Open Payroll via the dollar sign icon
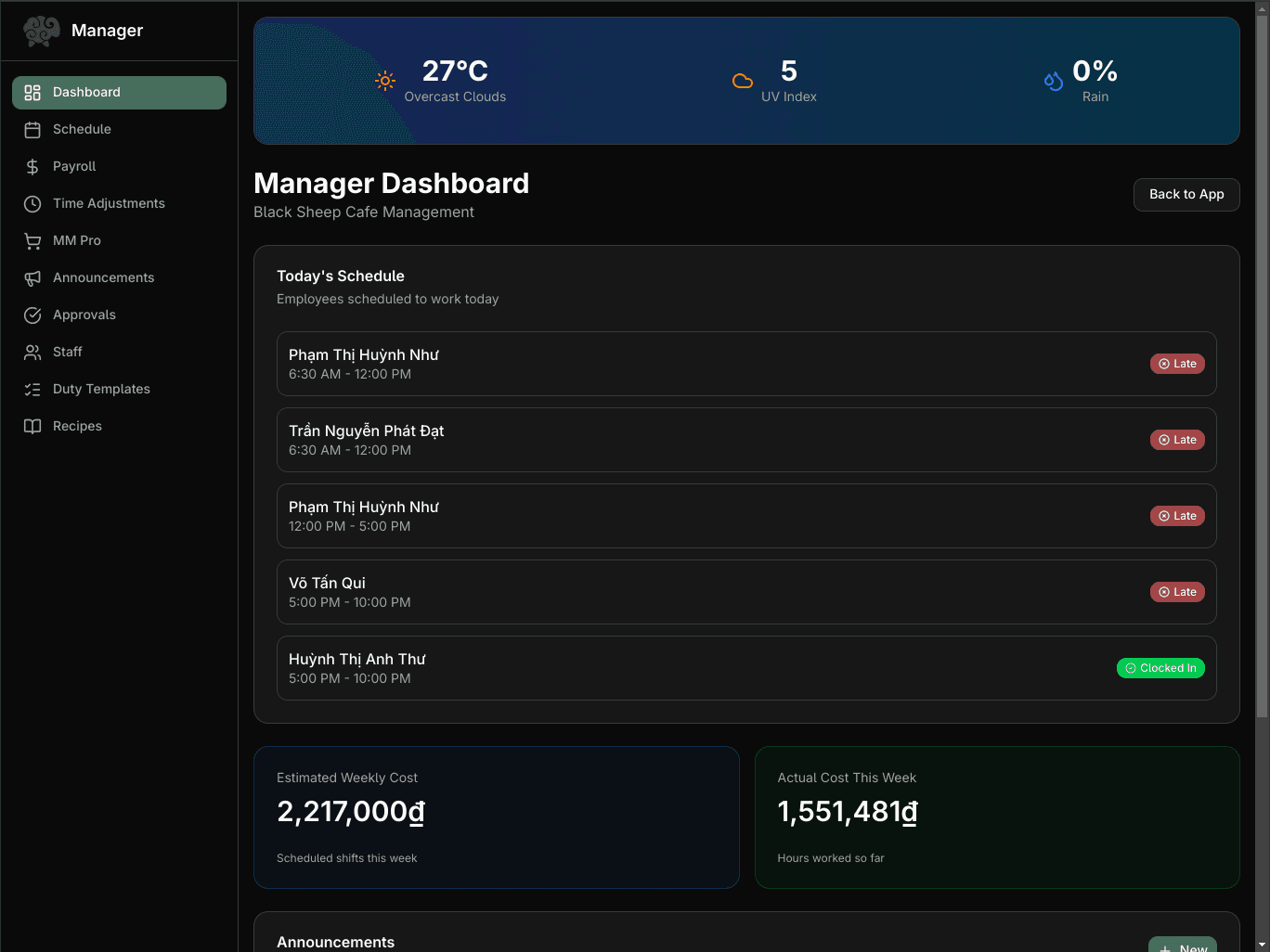This screenshot has width=1270, height=952. point(32,166)
